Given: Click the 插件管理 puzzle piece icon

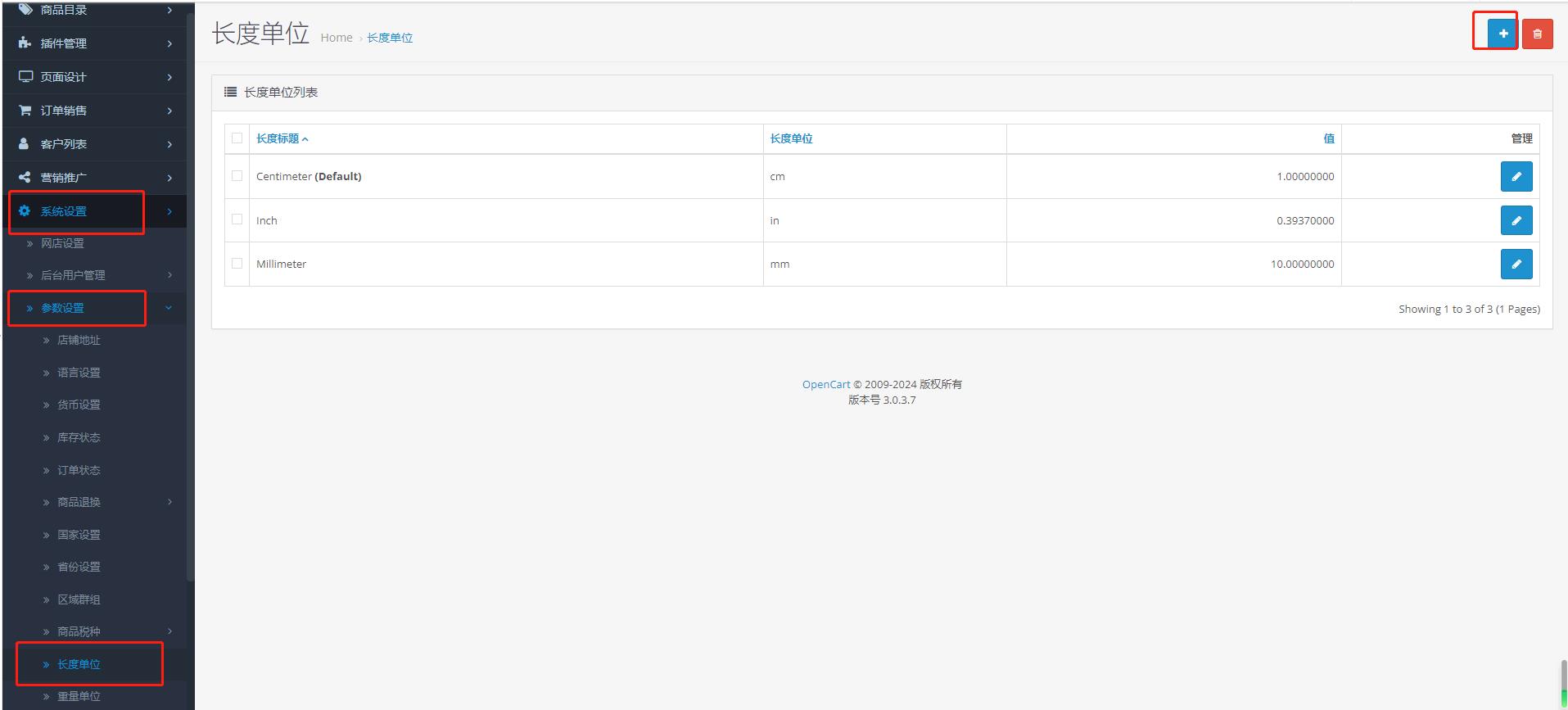Looking at the screenshot, I should (25, 43).
